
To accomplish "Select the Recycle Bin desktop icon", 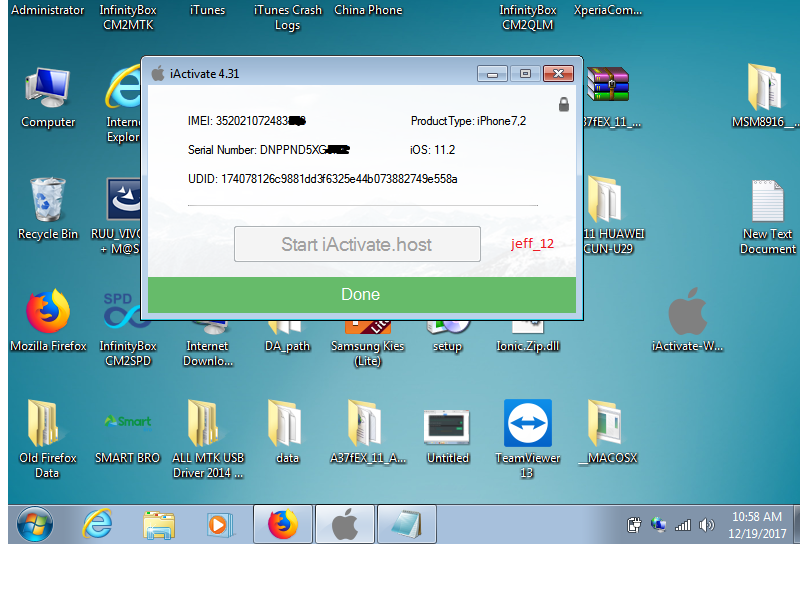I will 48,209.
